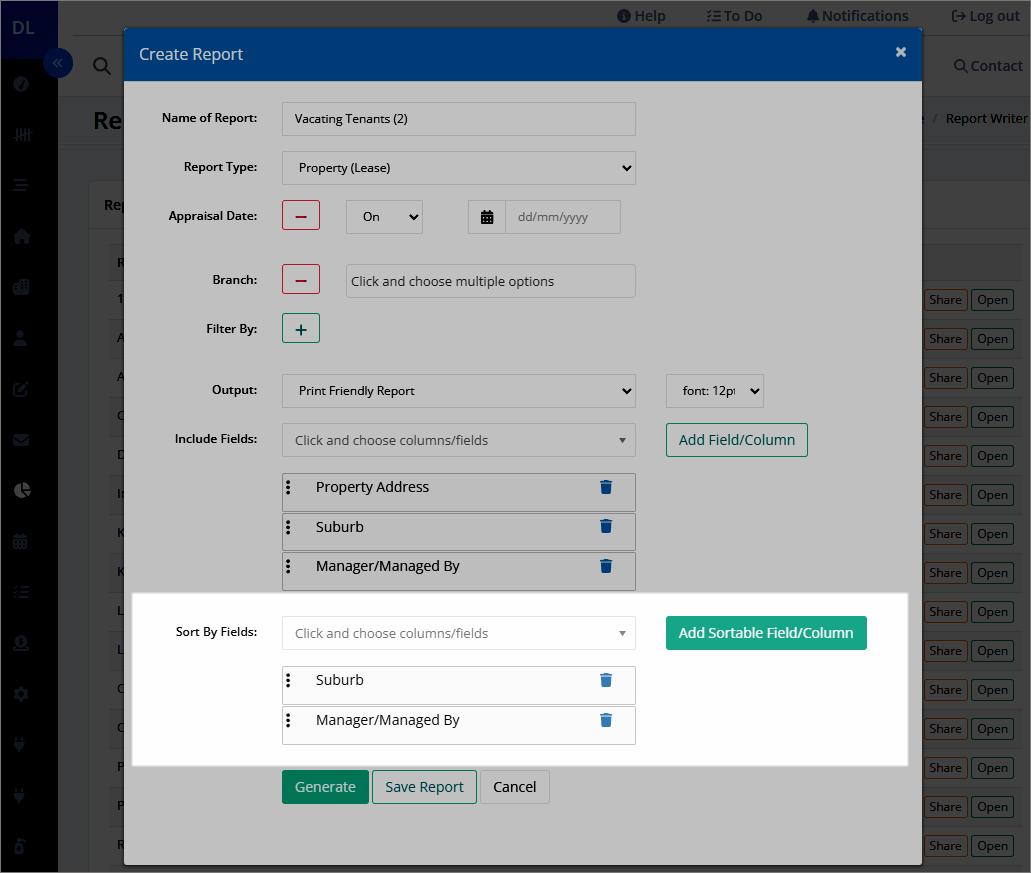Click Add Sortable Field/Column button
The width and height of the screenshot is (1031, 873).
766,633
